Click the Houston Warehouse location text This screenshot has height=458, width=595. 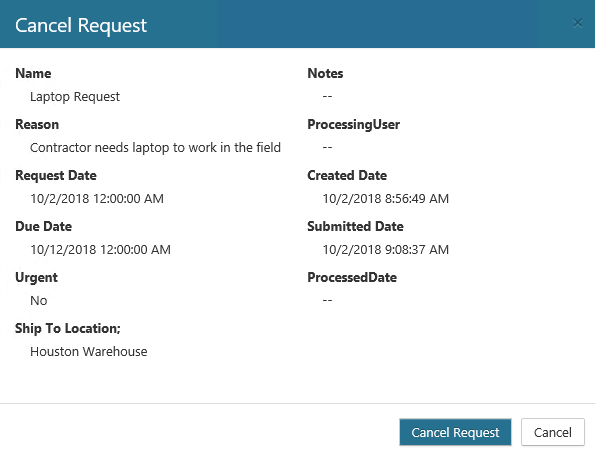point(88,351)
